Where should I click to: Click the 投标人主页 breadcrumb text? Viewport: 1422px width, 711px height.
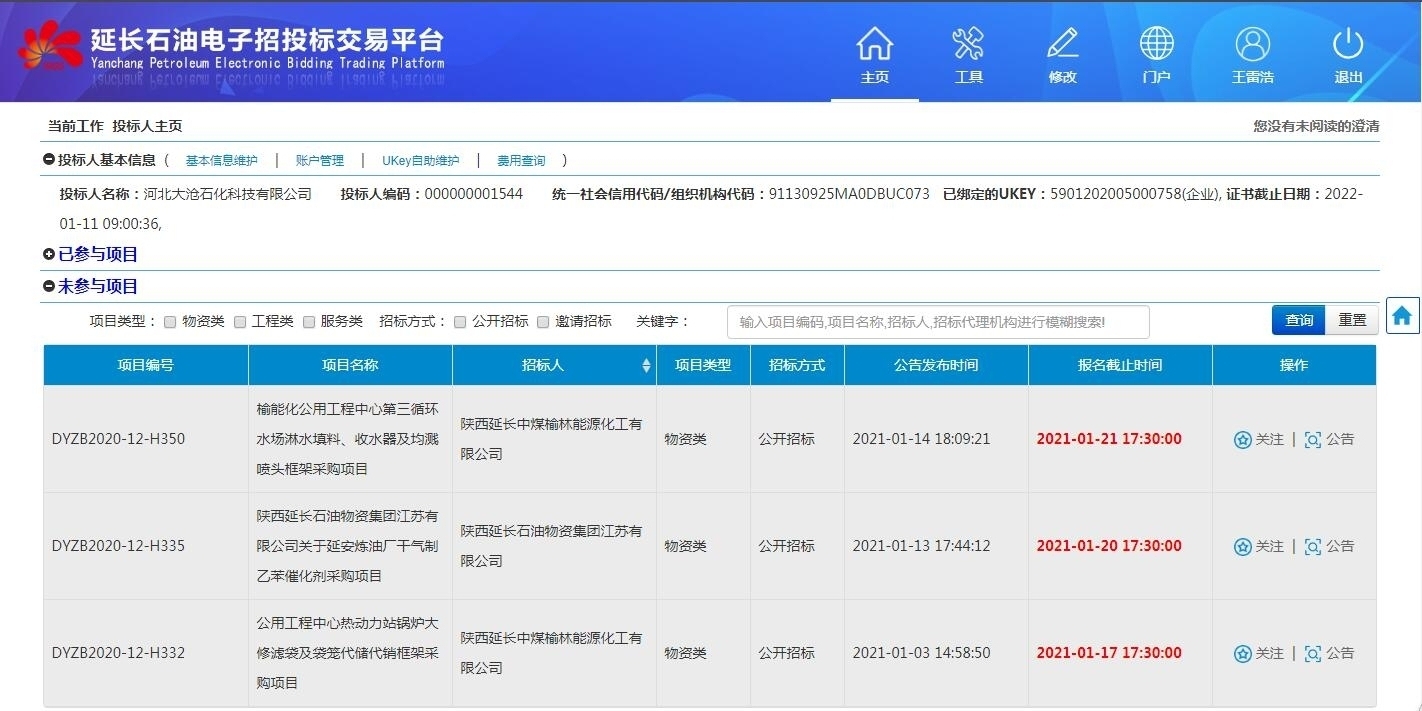147,126
